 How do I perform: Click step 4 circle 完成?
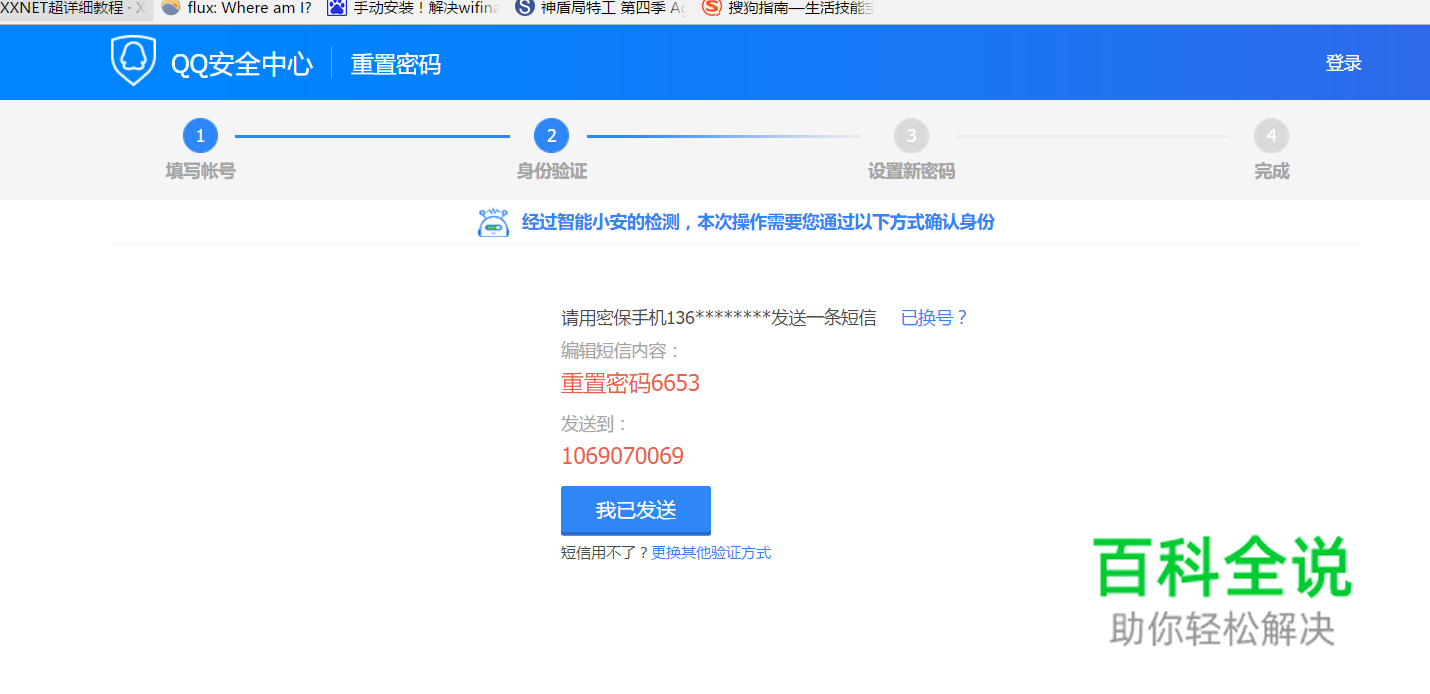coord(1271,136)
